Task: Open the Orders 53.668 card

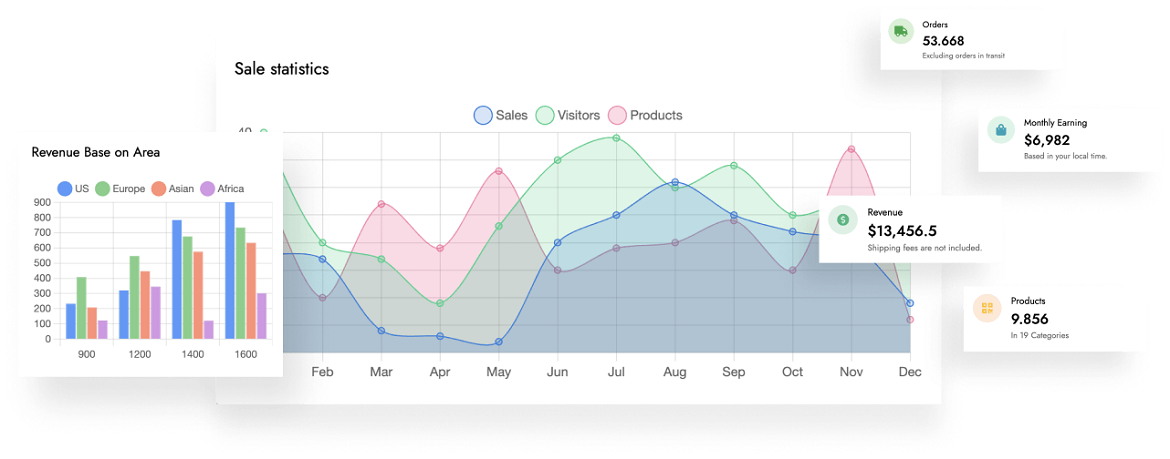Action: click(960, 41)
